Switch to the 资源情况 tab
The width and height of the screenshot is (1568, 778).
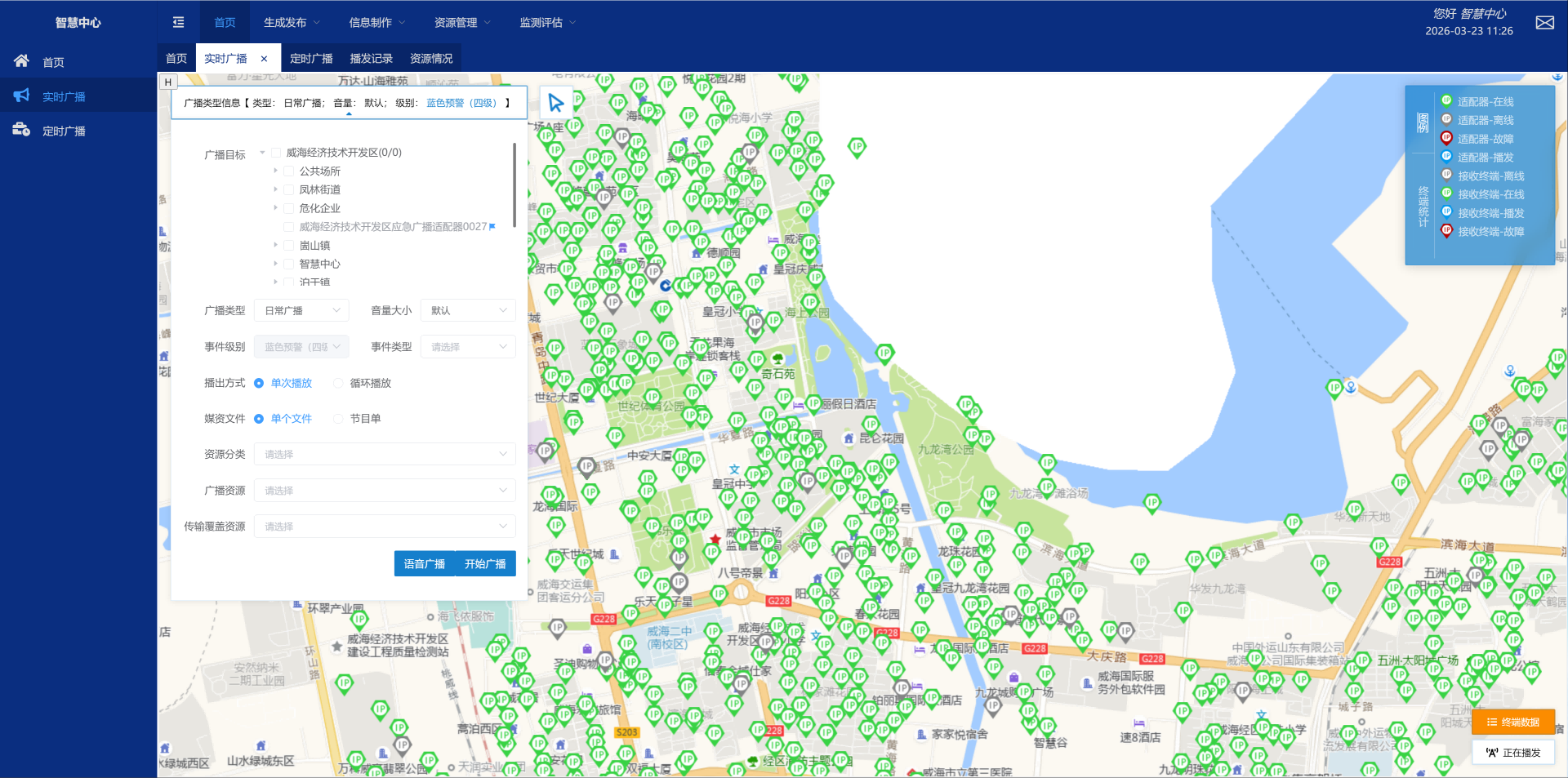pyautogui.click(x=431, y=59)
